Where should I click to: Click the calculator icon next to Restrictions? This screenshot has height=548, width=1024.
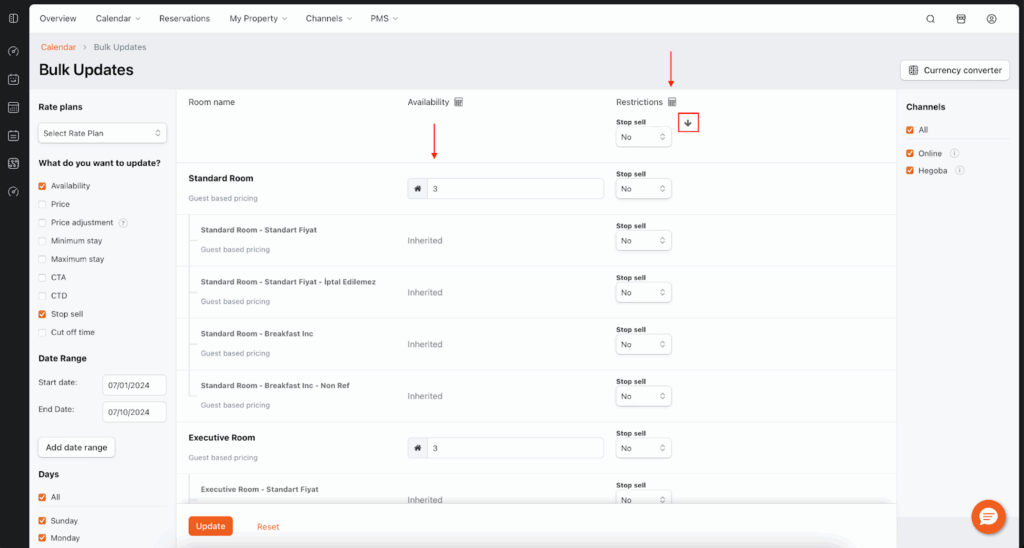[672, 102]
